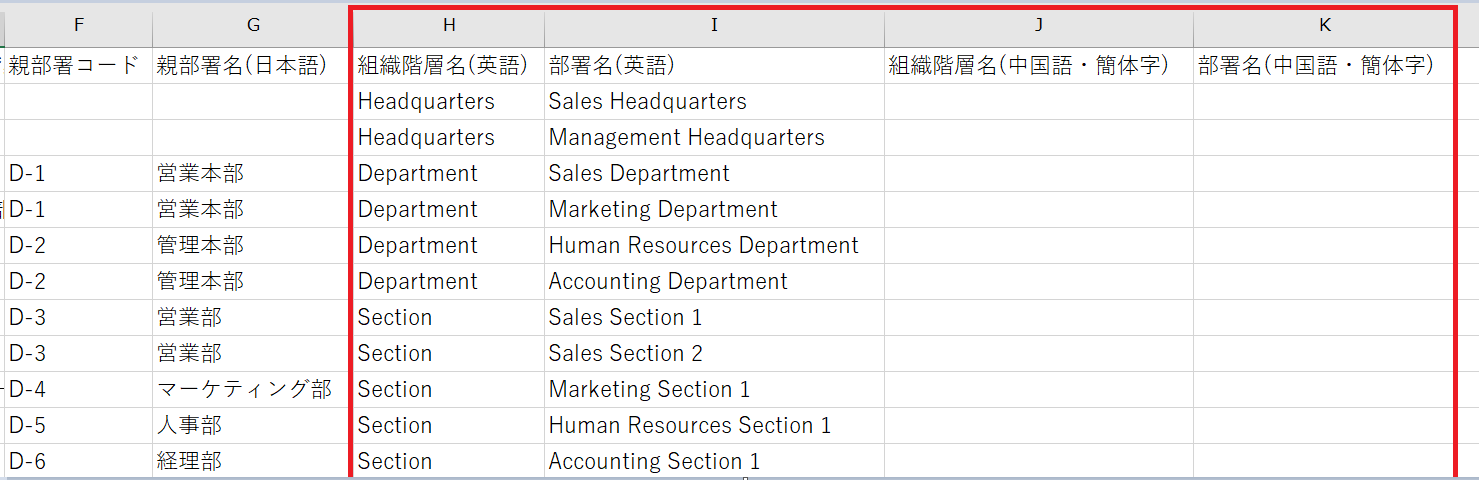This screenshot has width=1479, height=480.
Task: Select column I header
Action: click(714, 25)
